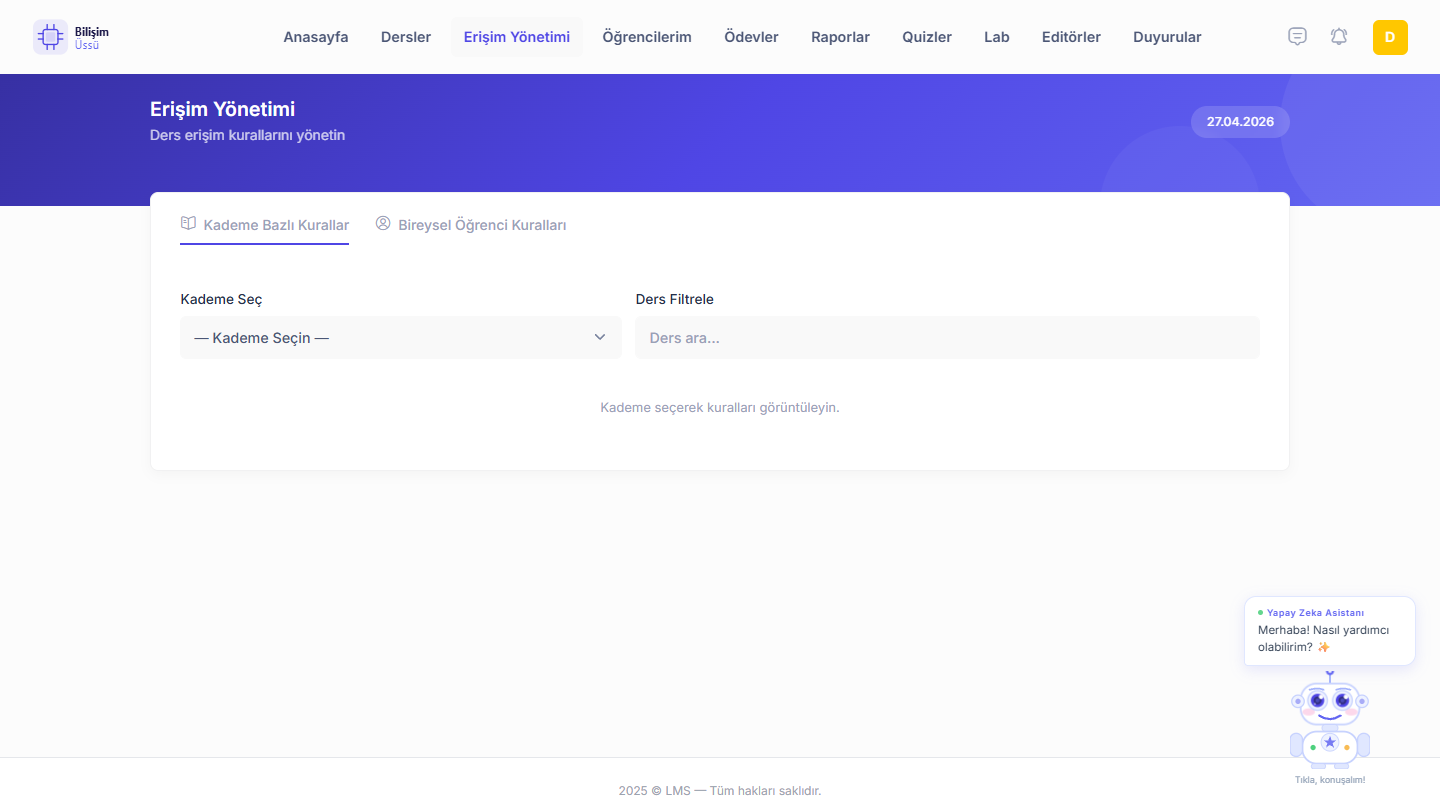Switch to Bireysel Öğrenci Kuralları tab
The height and width of the screenshot is (810, 1440).
click(471, 225)
